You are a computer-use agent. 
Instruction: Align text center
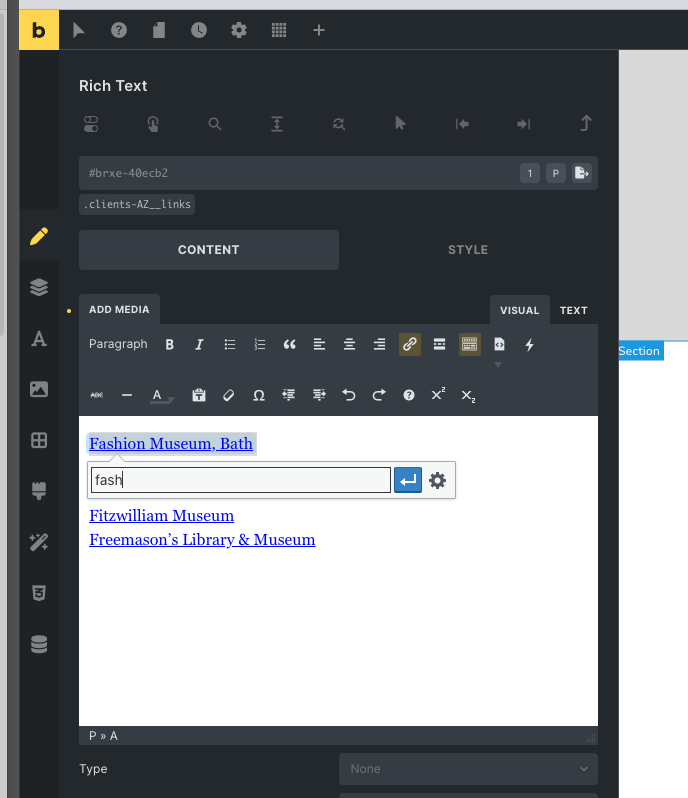coord(349,345)
